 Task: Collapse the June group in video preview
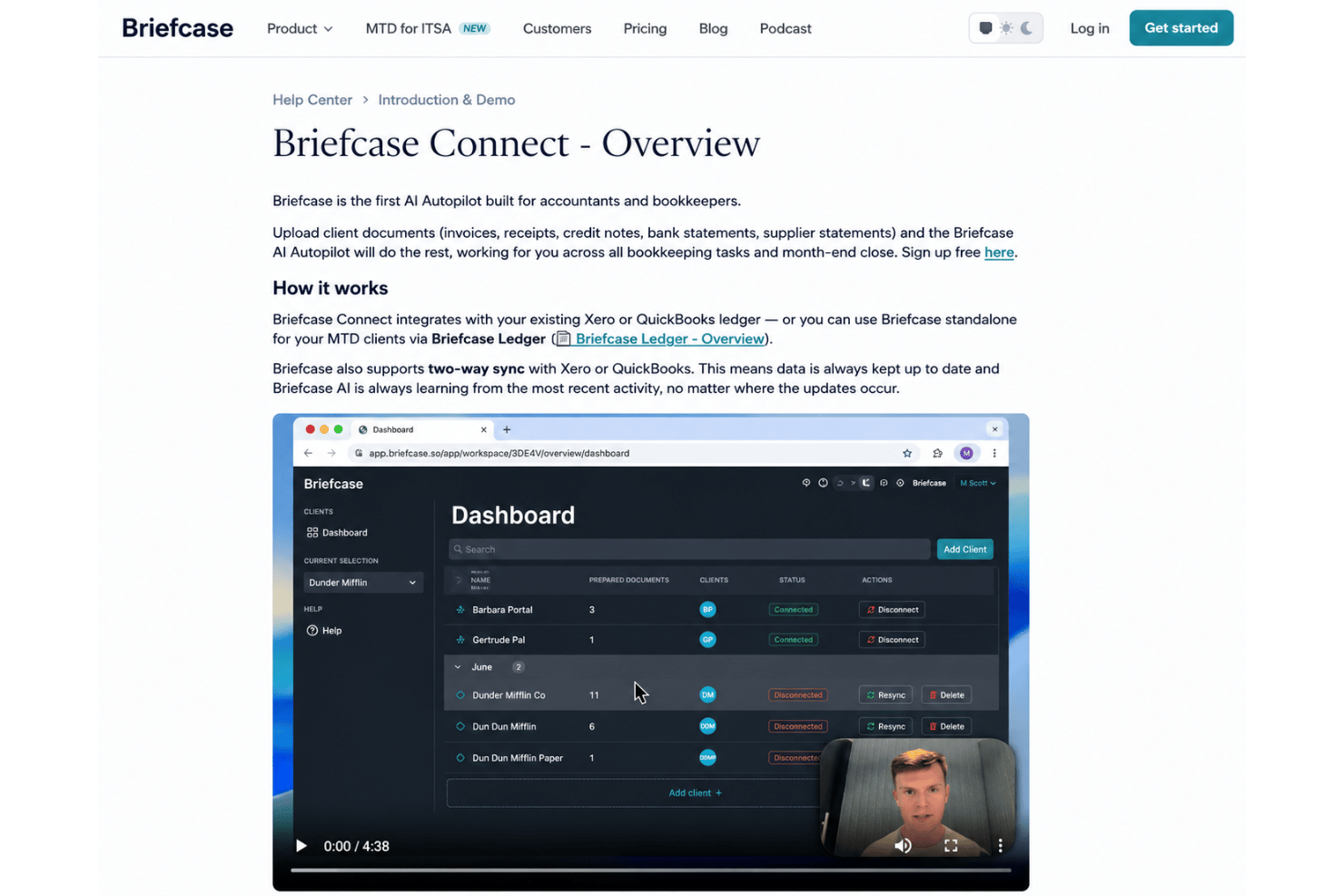pyautogui.click(x=458, y=667)
